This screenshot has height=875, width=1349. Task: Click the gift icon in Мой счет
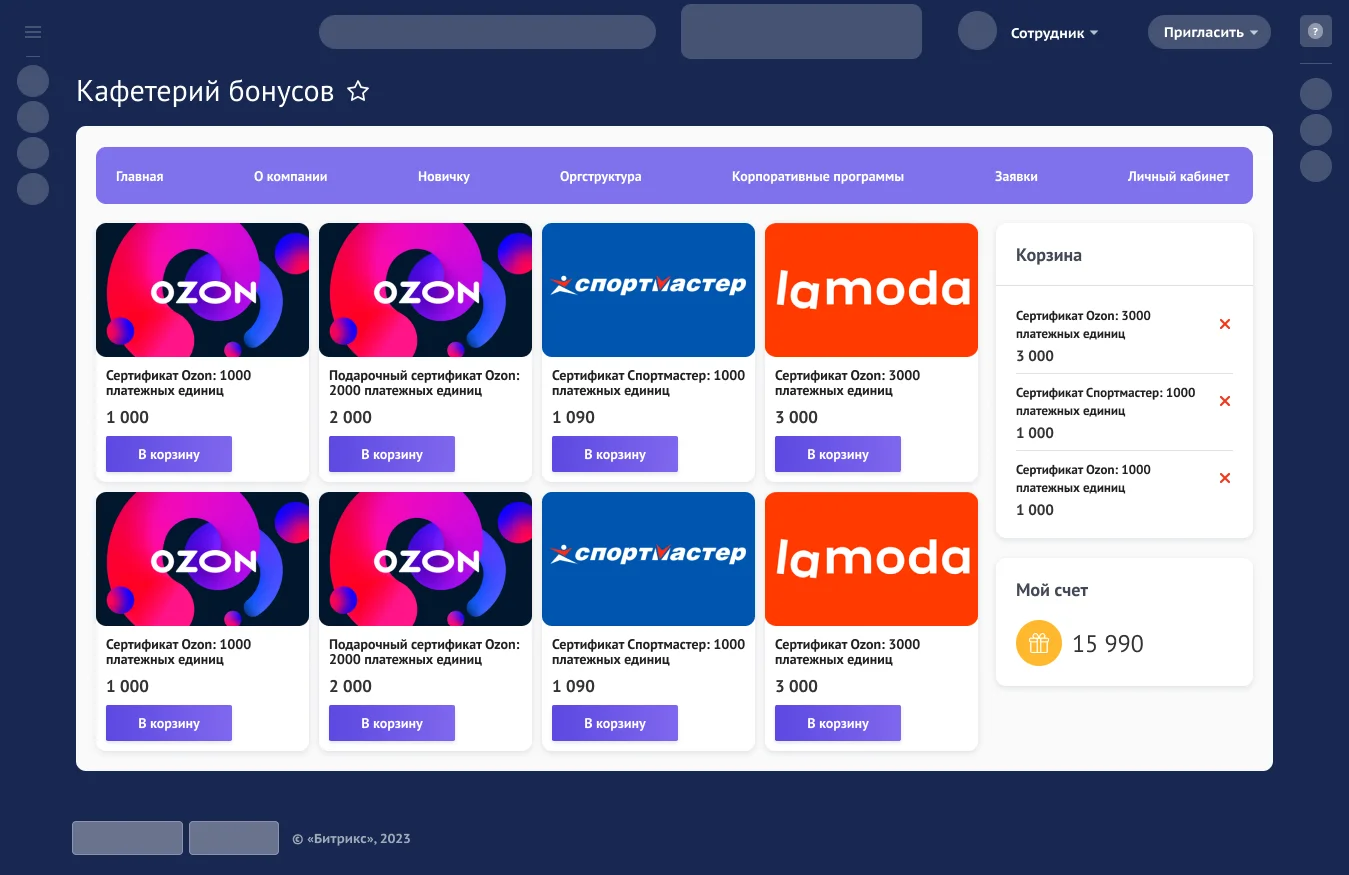(x=1039, y=643)
